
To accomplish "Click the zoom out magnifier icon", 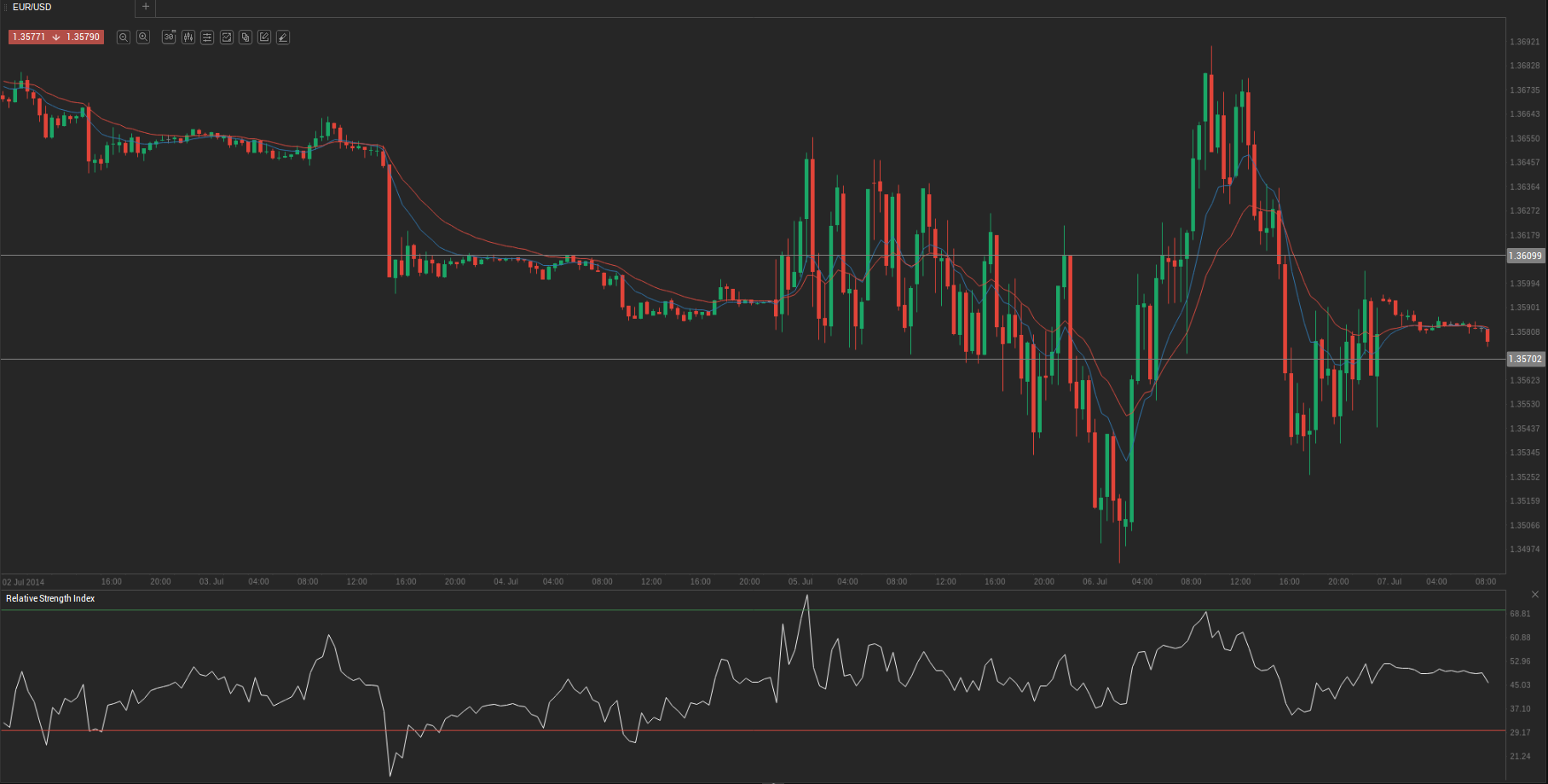I will tap(124, 37).
